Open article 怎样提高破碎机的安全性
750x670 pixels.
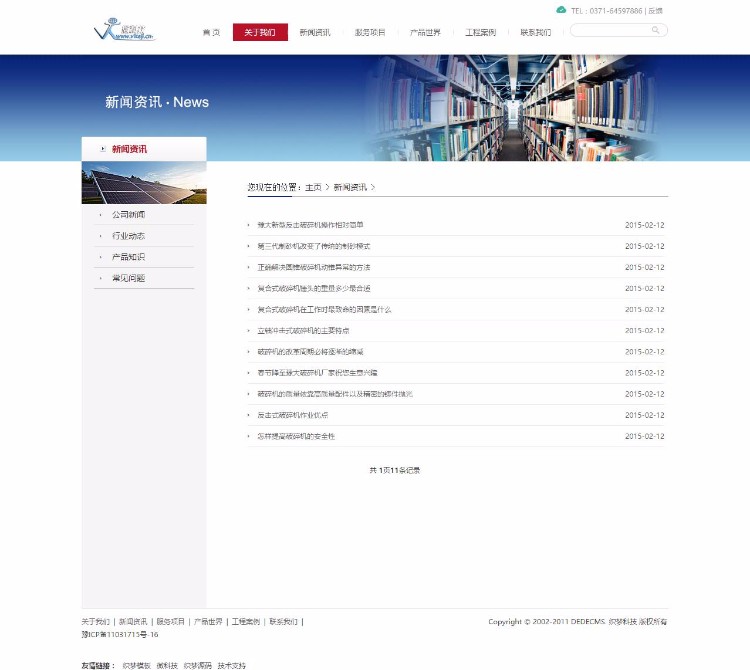click(296, 436)
